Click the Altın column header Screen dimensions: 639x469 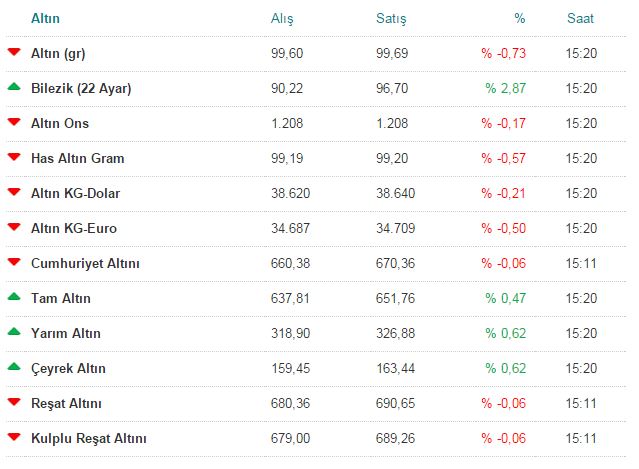(x=45, y=18)
